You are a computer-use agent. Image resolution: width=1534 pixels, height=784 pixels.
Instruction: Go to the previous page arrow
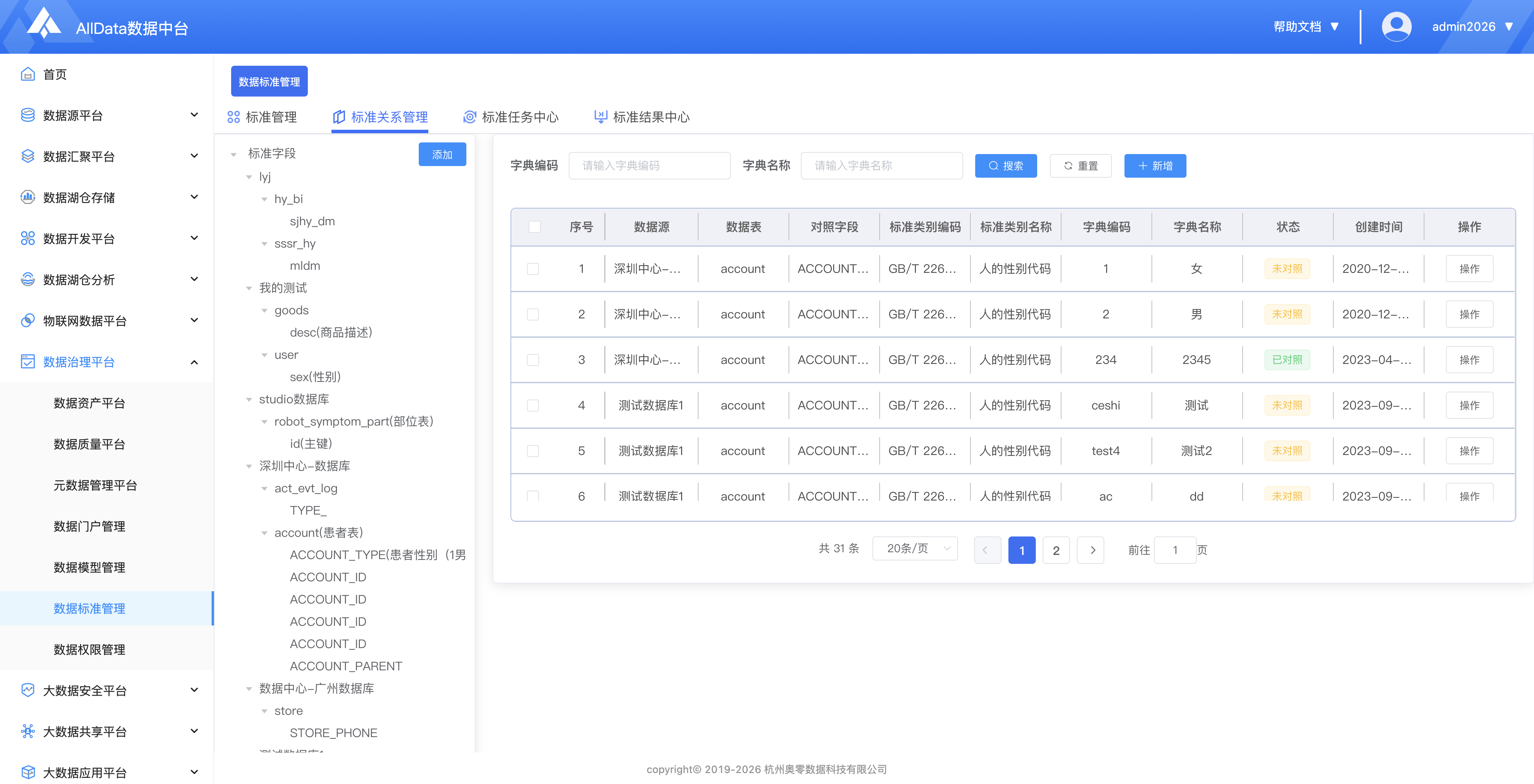point(987,550)
